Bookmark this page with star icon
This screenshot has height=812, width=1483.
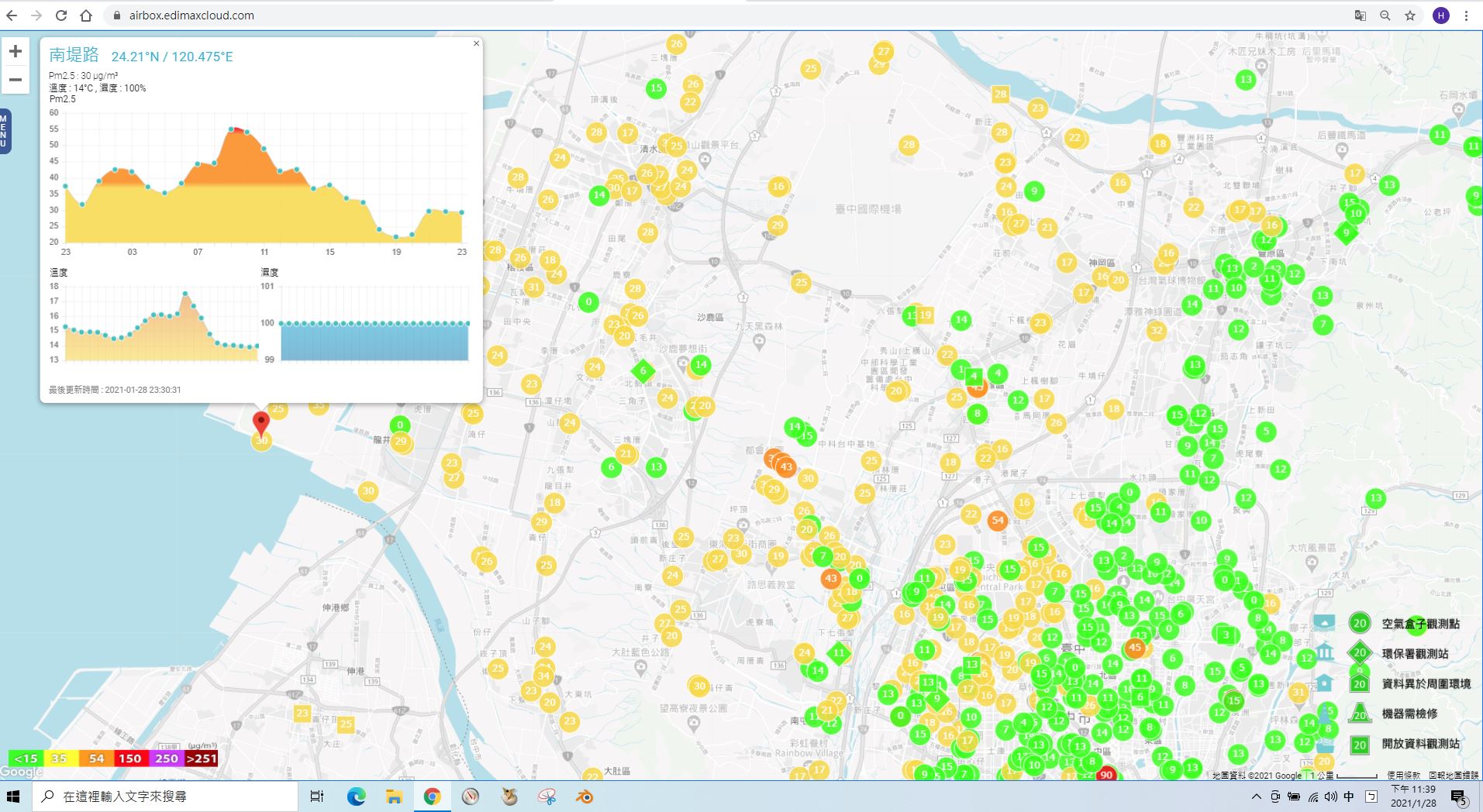1410,15
